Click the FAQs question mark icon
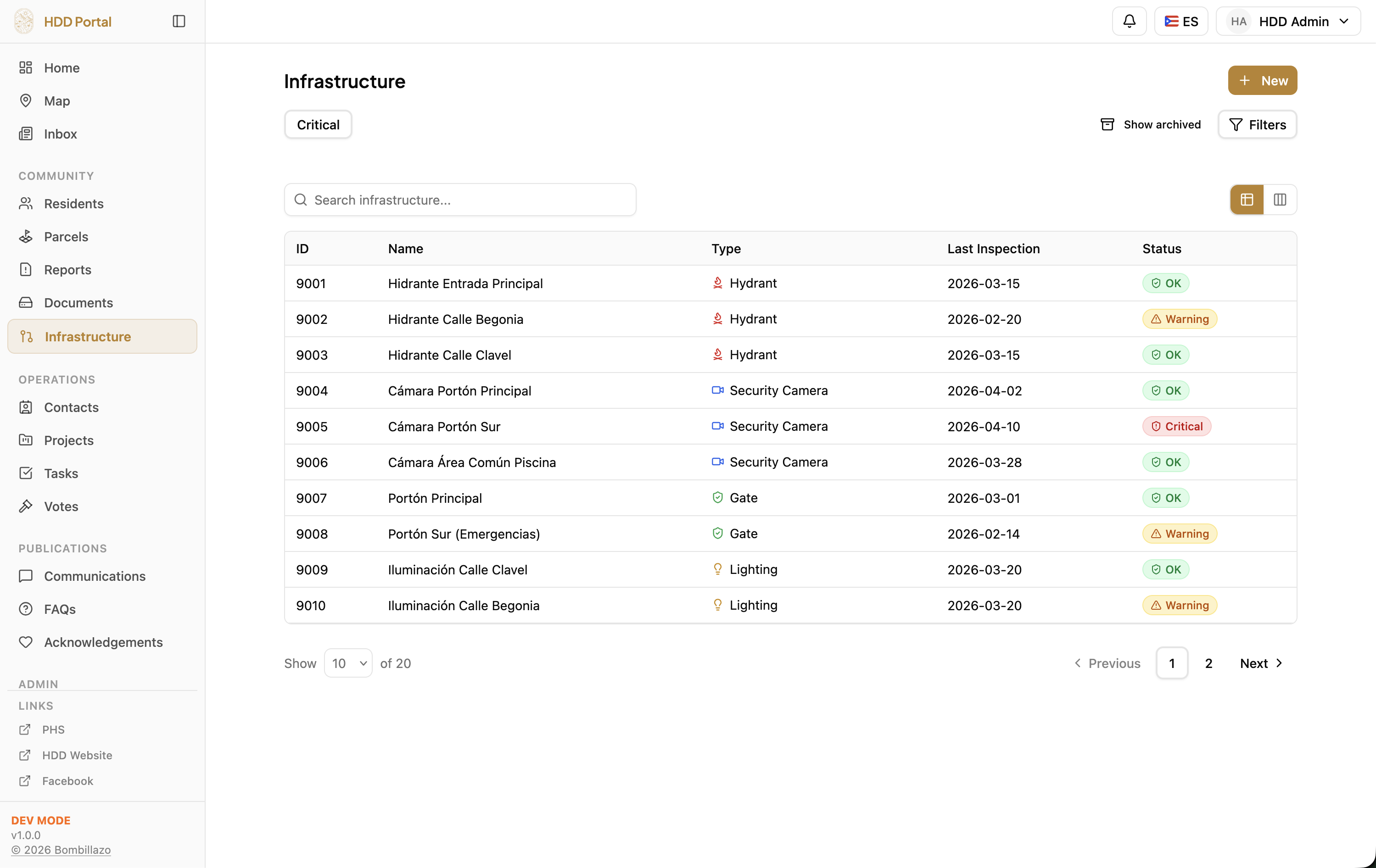Viewport: 1376px width, 868px height. pos(26,609)
